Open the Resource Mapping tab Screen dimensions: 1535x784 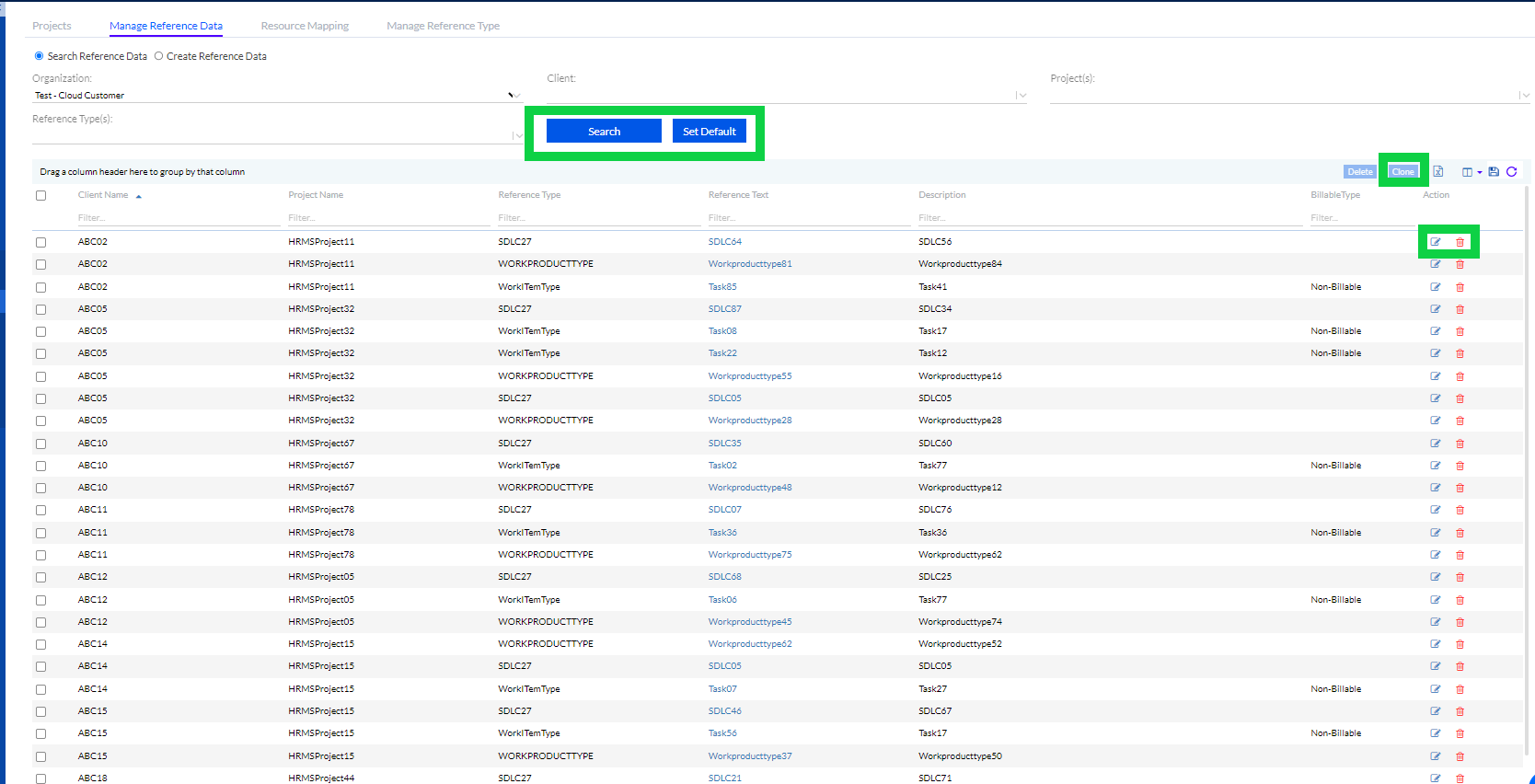(x=305, y=26)
